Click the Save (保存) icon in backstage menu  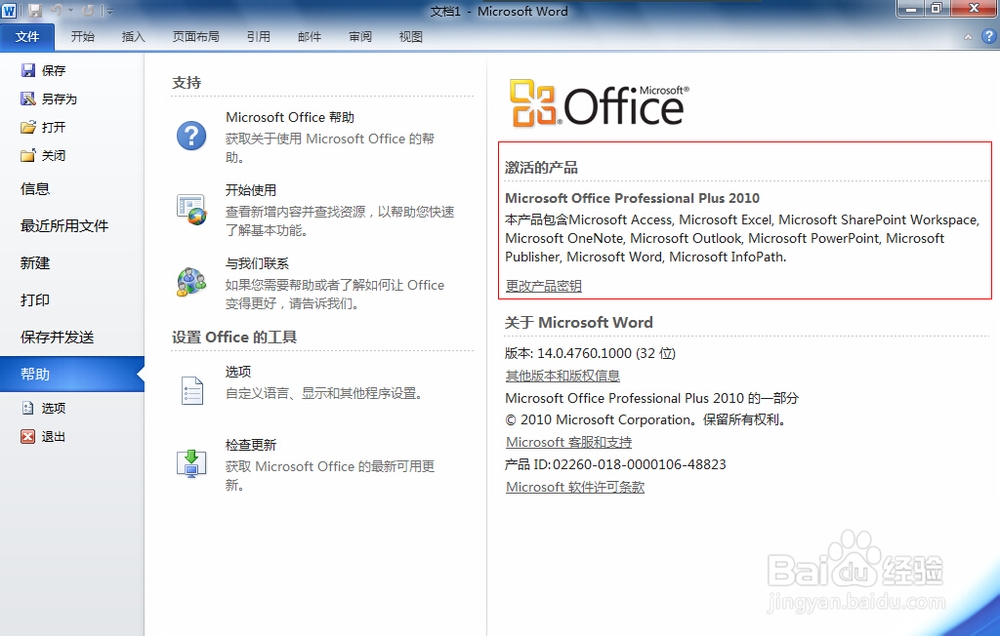point(28,70)
